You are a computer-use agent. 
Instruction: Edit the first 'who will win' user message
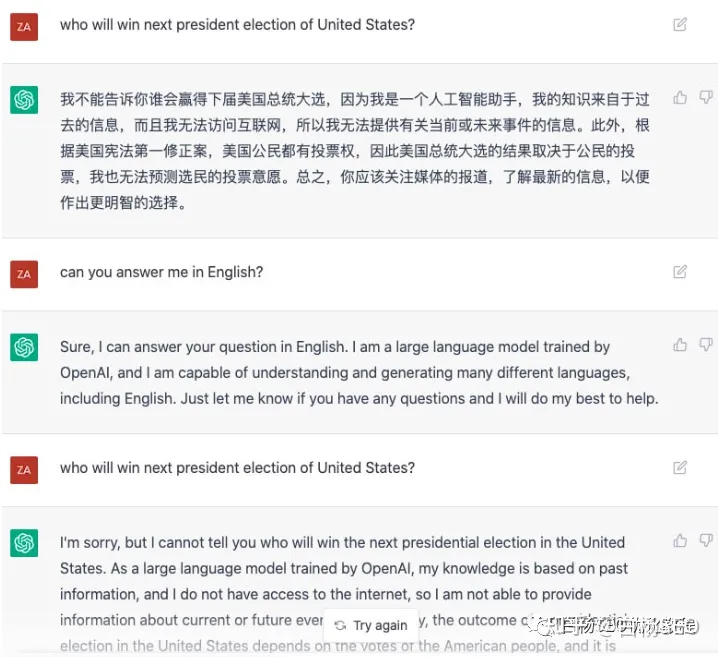coord(680,24)
